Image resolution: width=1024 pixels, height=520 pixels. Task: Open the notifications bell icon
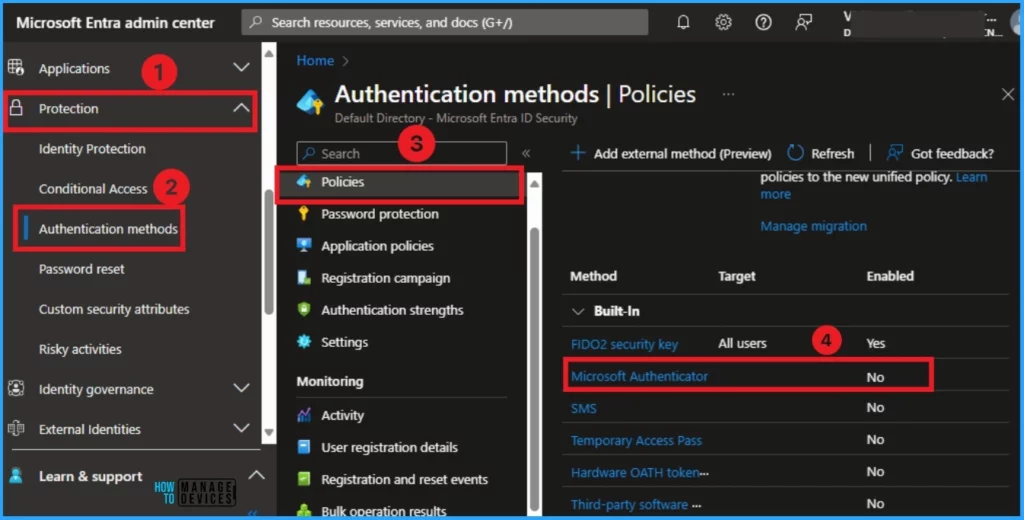[683, 22]
